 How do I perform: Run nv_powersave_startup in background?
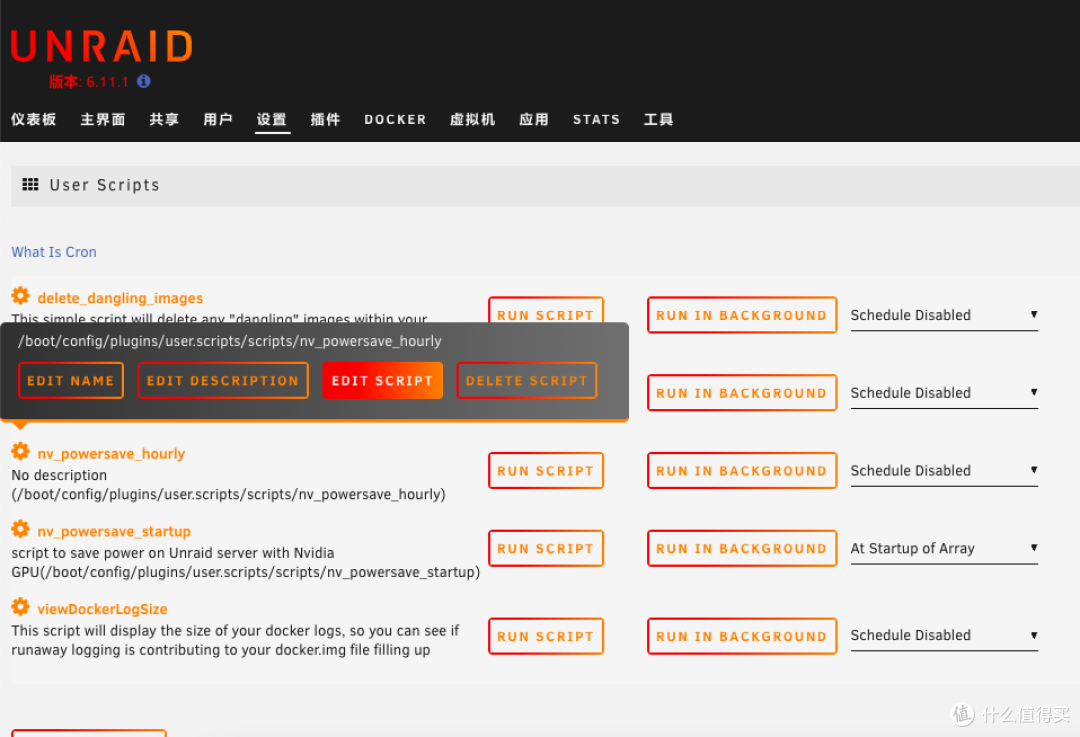[x=741, y=549]
